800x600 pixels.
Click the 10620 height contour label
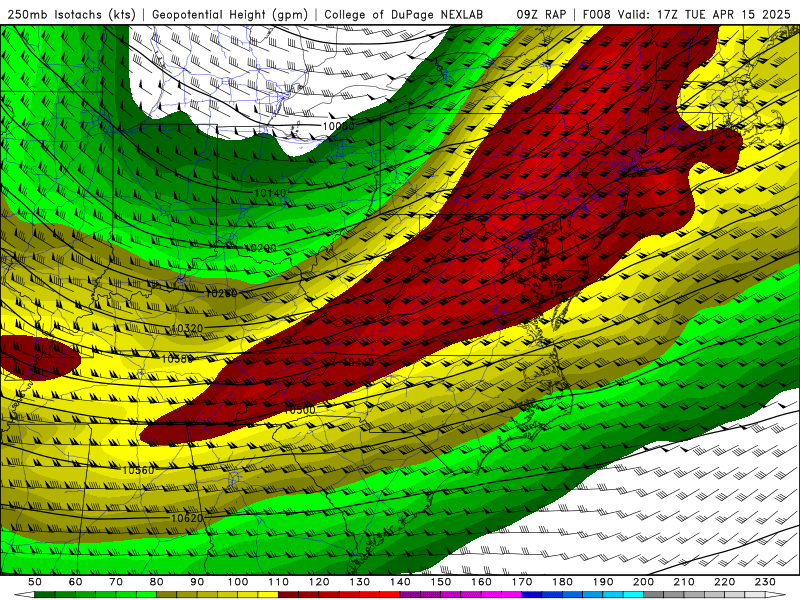pos(187,518)
